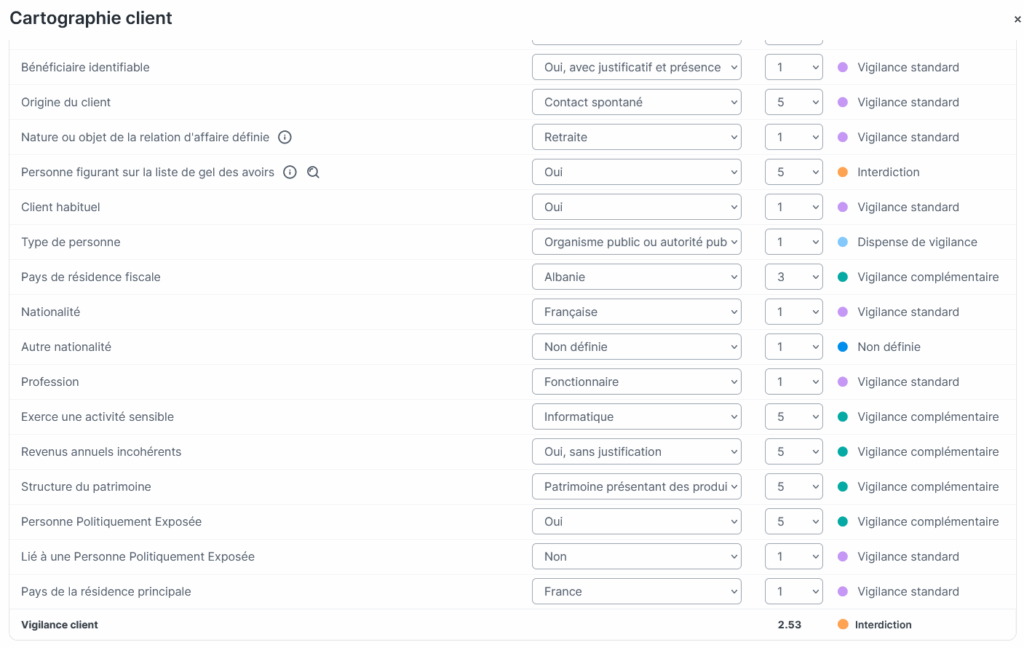Open Personne Politiquement Exposée dropdown set to Oui
The width and height of the screenshot is (1024, 648).
point(636,522)
